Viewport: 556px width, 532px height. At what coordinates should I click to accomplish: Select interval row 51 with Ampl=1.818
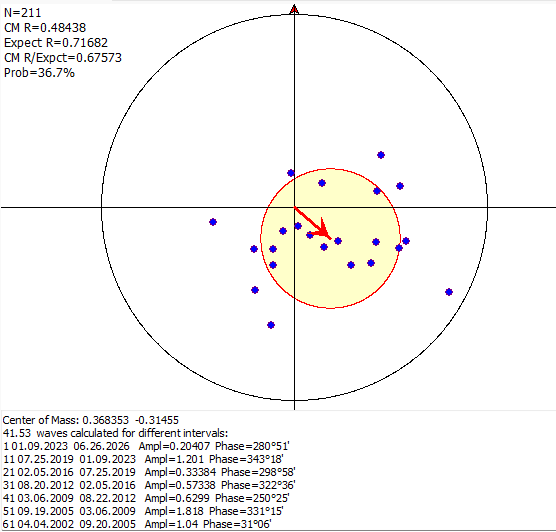point(143,511)
